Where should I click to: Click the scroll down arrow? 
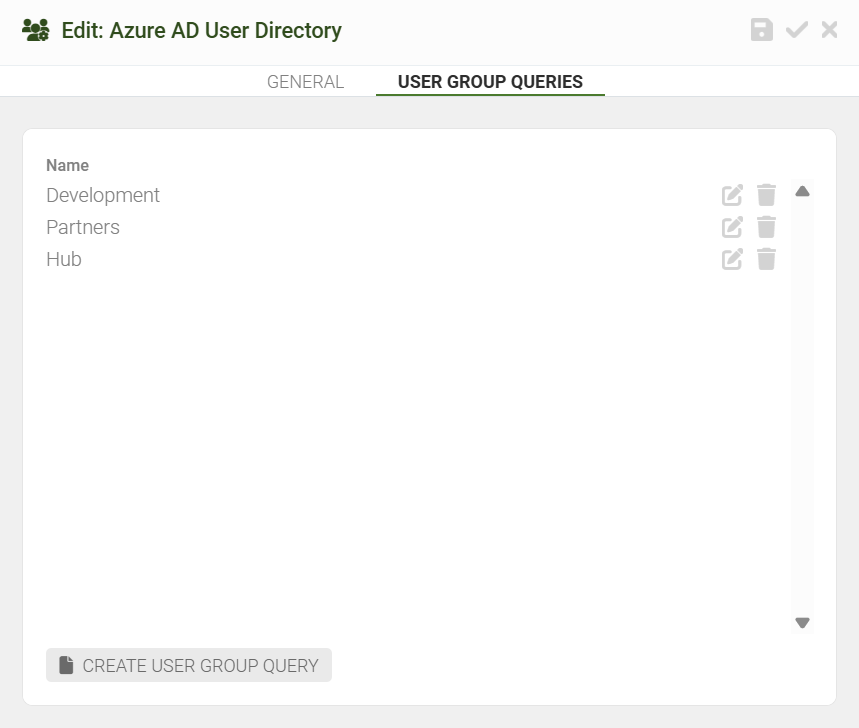pos(803,623)
